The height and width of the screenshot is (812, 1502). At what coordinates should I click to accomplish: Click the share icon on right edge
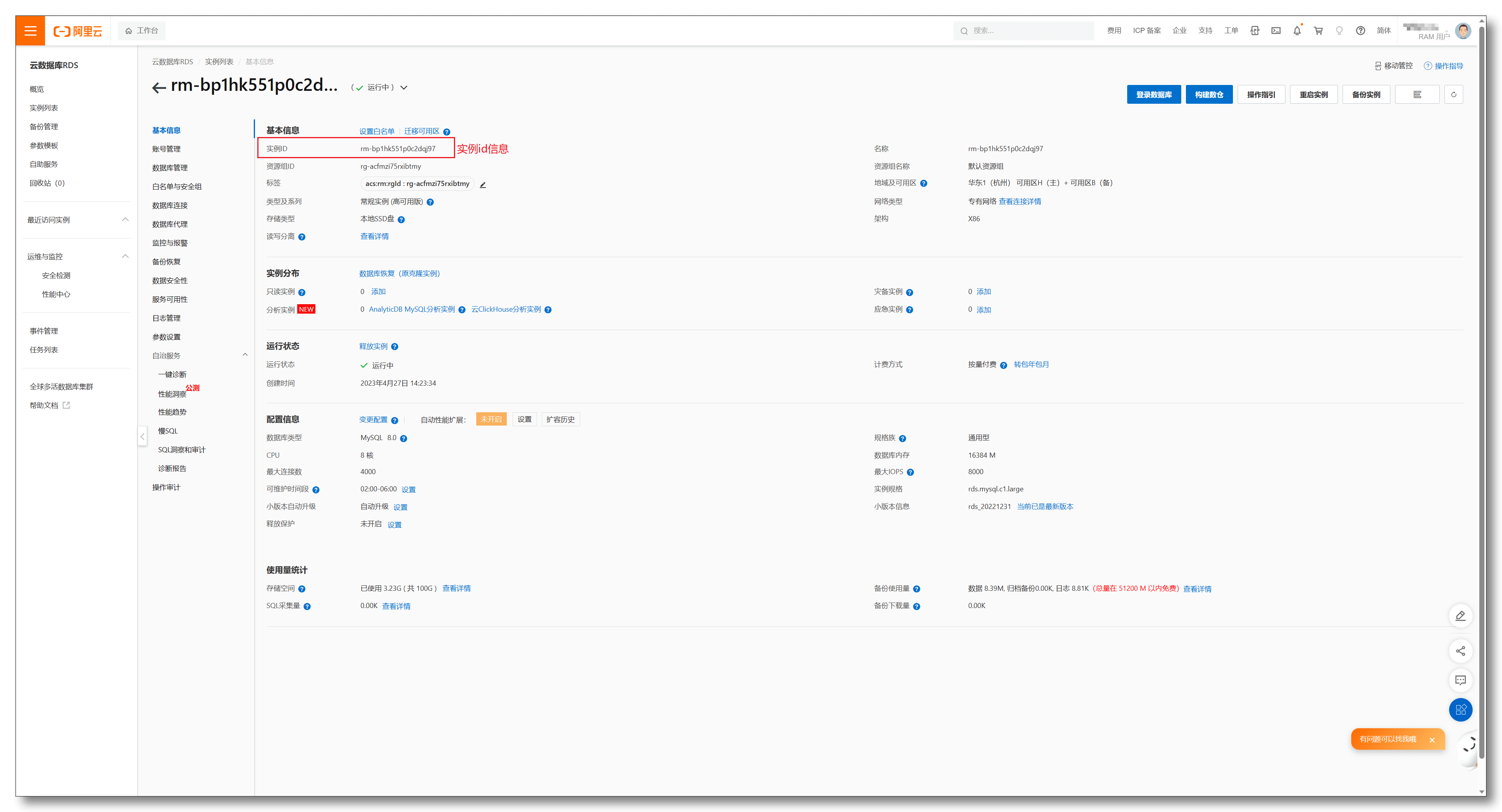click(x=1460, y=651)
